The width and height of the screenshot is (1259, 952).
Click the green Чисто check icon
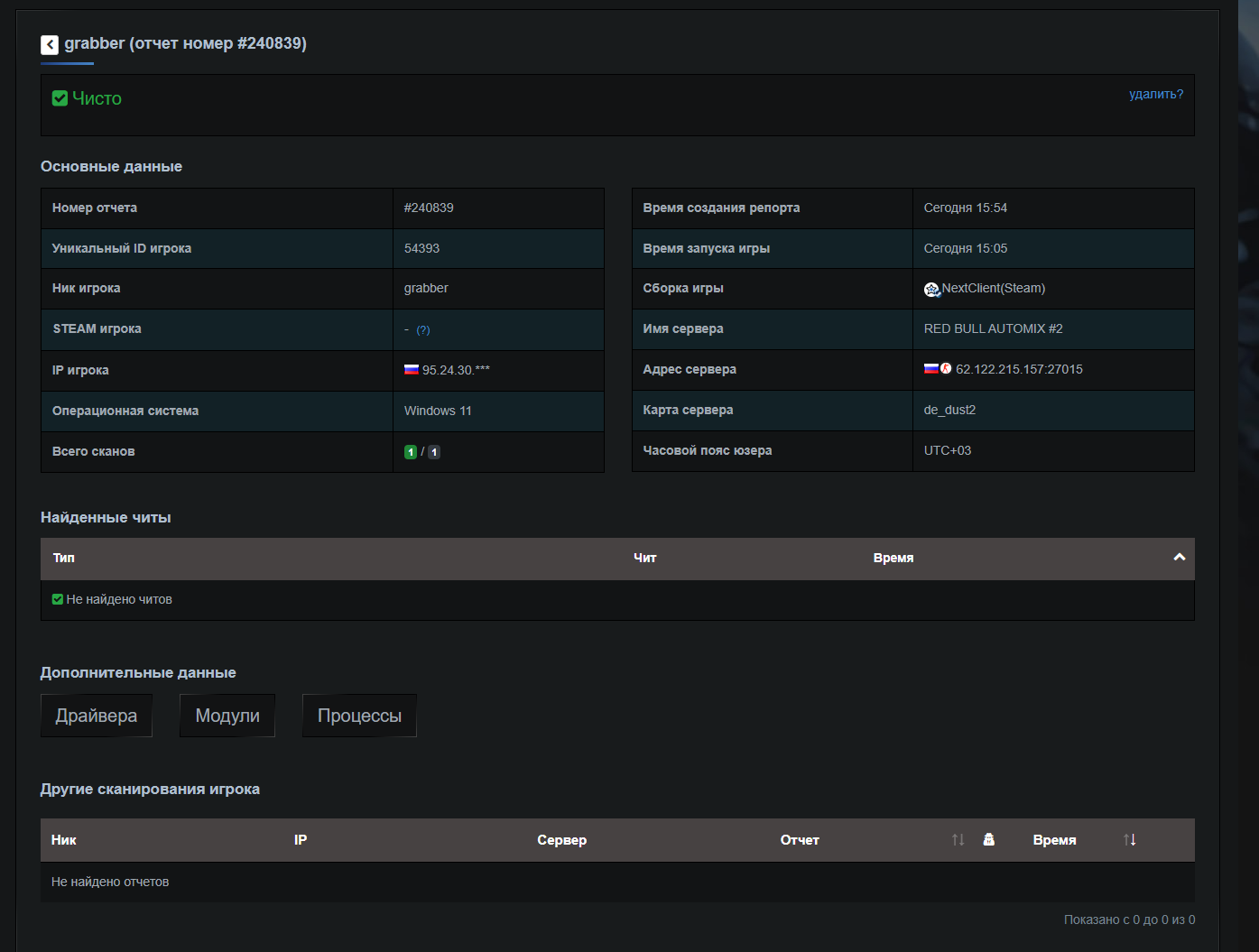point(60,98)
